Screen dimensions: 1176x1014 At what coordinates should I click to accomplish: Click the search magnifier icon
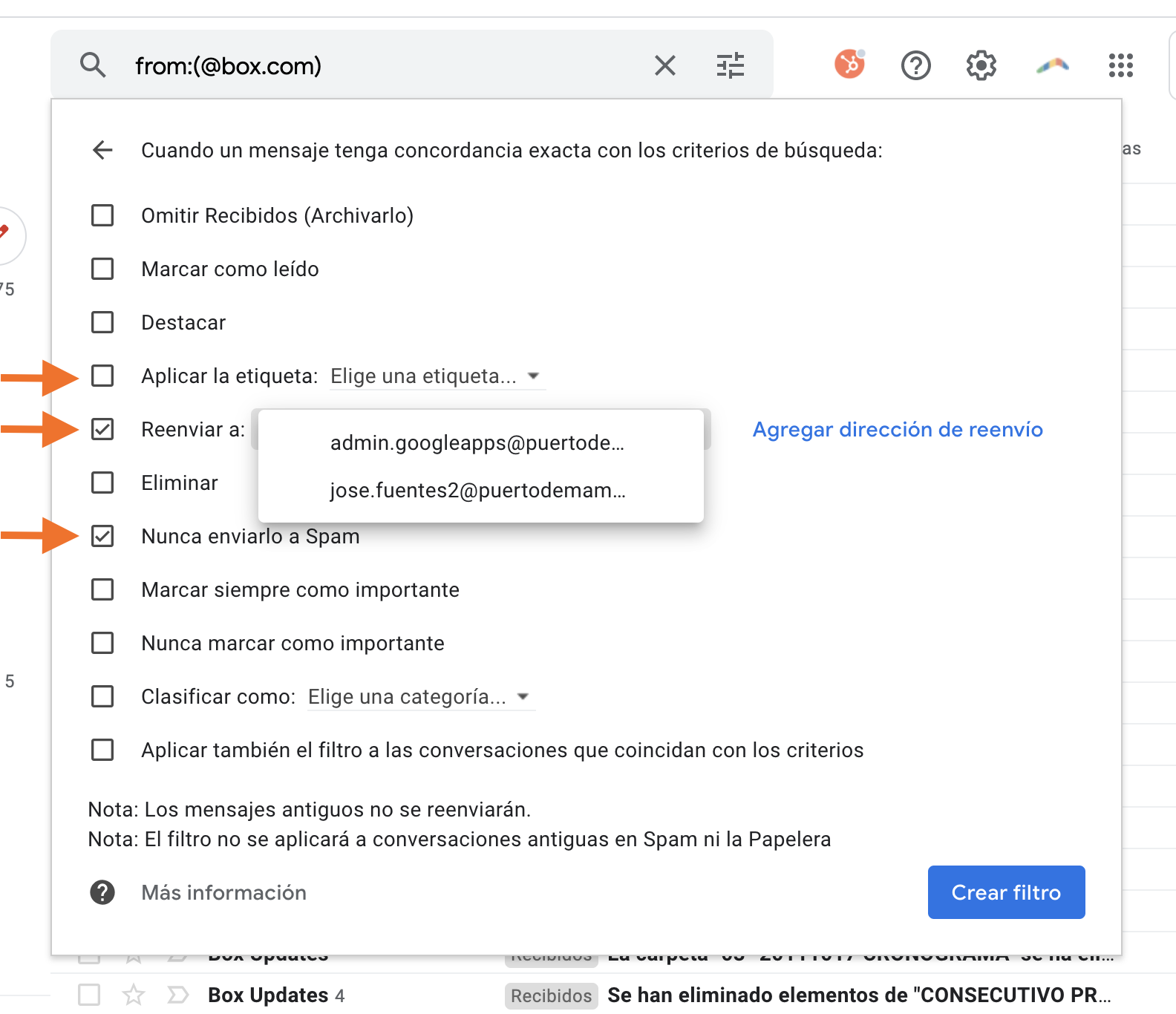point(93,65)
